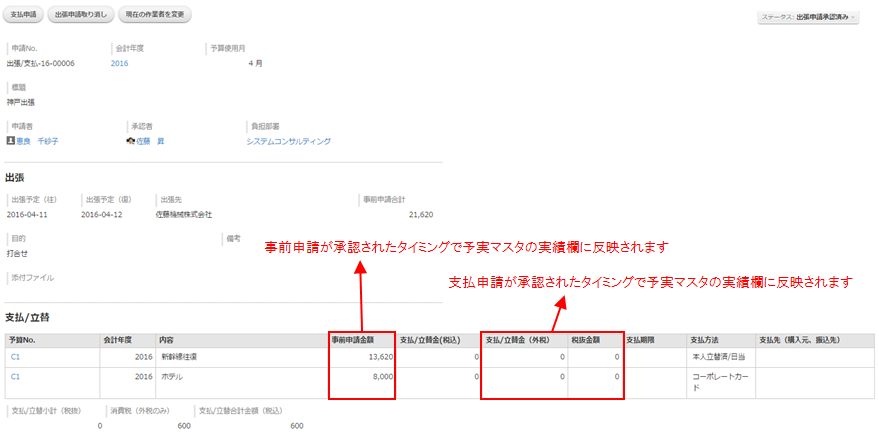Click the 本人立替済/日当 payment method cell
This screenshot has width=879, height=435.
(721, 357)
